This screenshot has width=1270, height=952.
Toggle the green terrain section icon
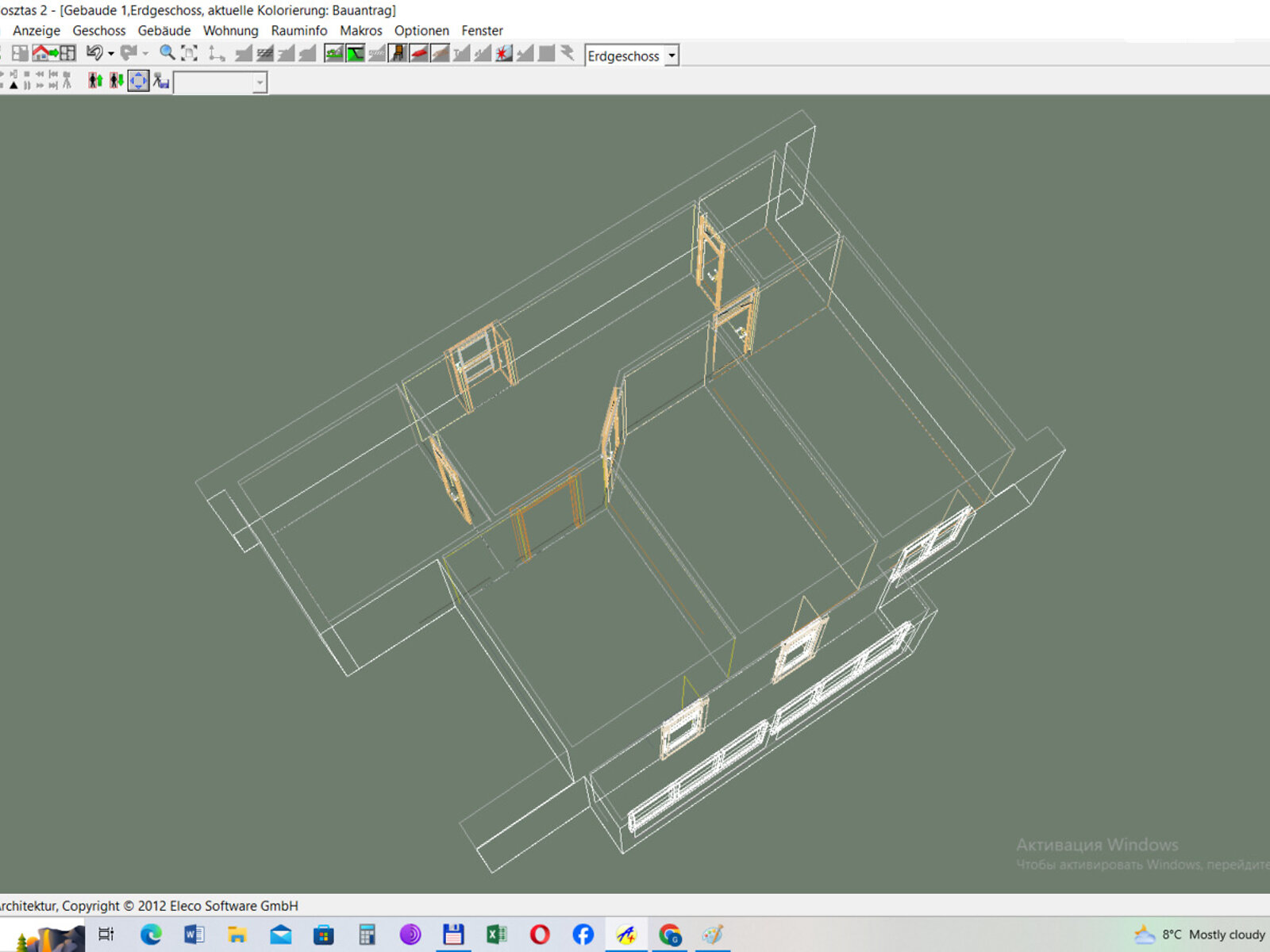click(x=355, y=53)
